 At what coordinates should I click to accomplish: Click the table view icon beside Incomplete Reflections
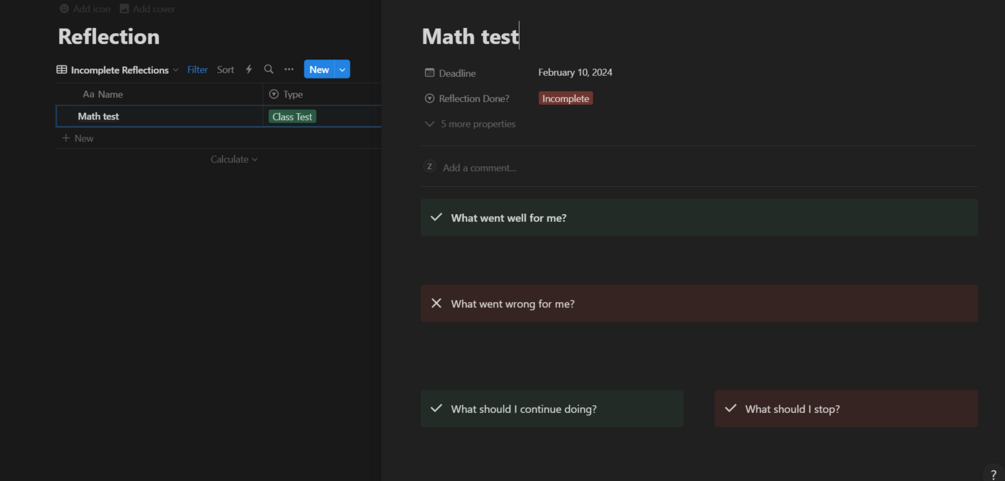62,70
